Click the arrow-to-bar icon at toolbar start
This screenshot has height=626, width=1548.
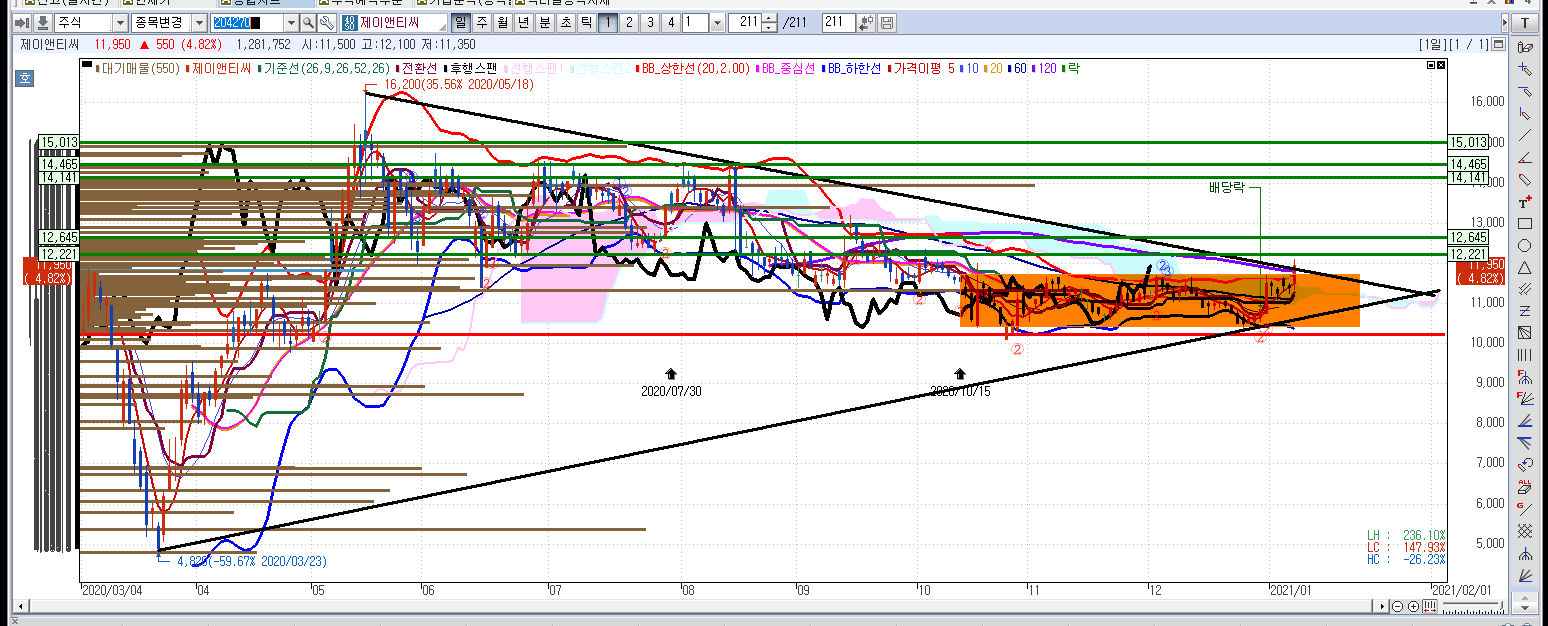22,22
